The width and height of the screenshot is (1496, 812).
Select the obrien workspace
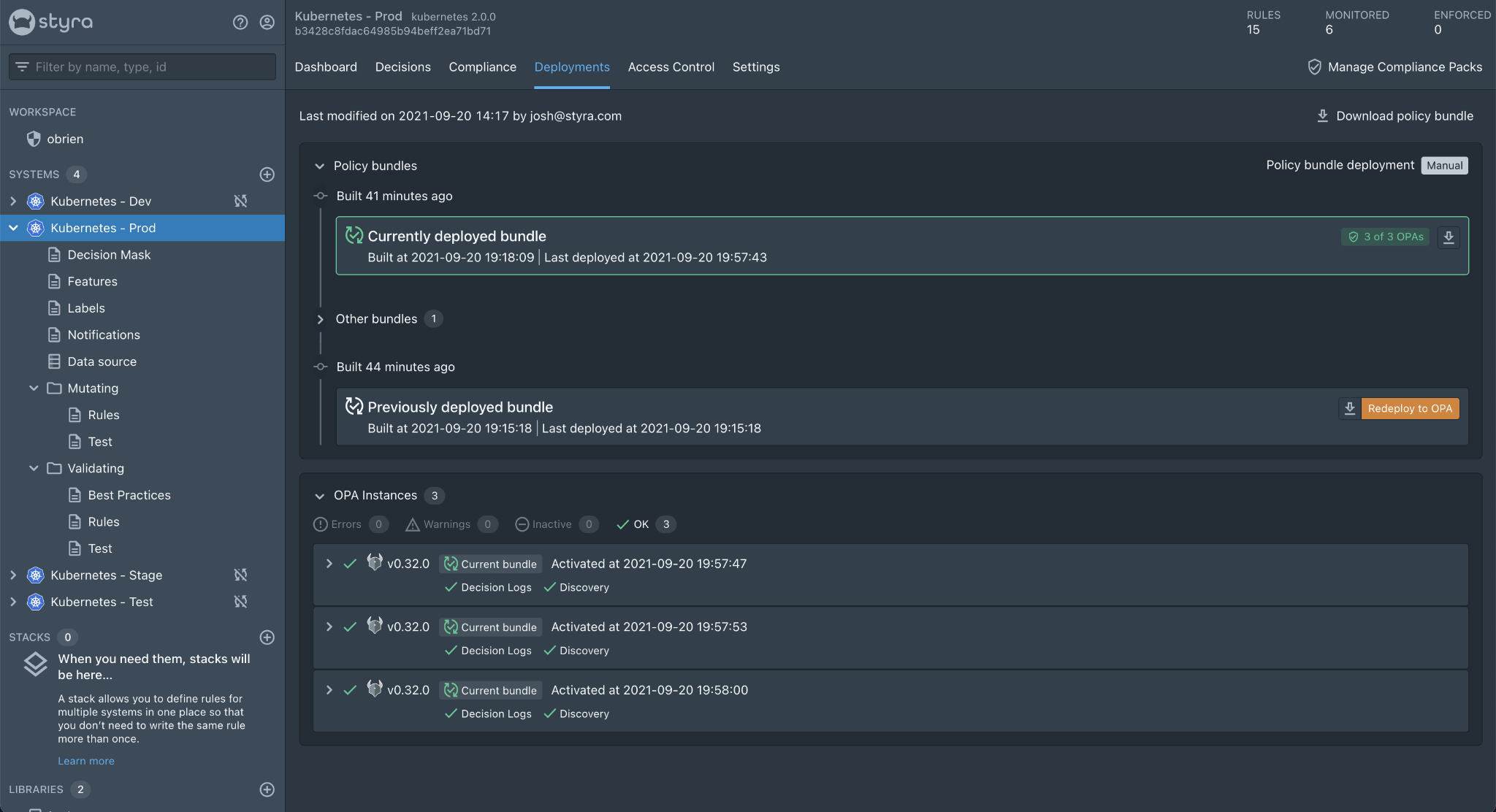[65, 139]
